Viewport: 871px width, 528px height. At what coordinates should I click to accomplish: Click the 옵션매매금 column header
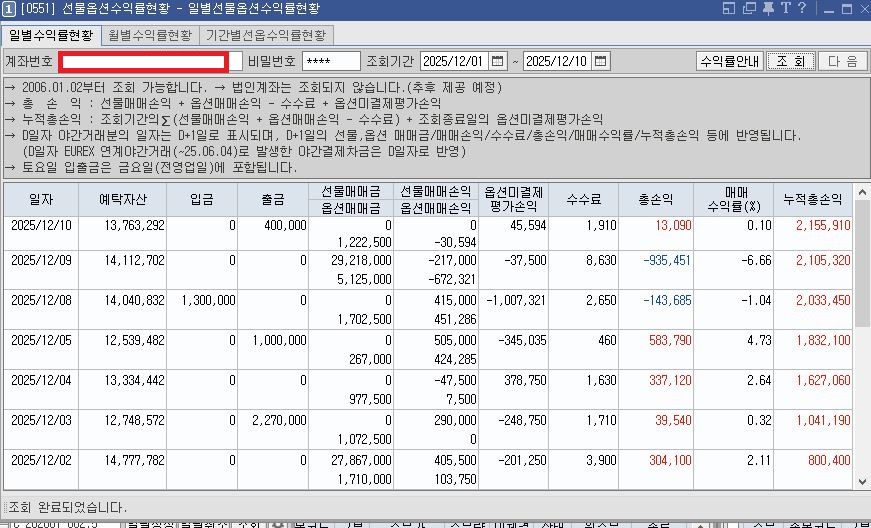[351, 208]
